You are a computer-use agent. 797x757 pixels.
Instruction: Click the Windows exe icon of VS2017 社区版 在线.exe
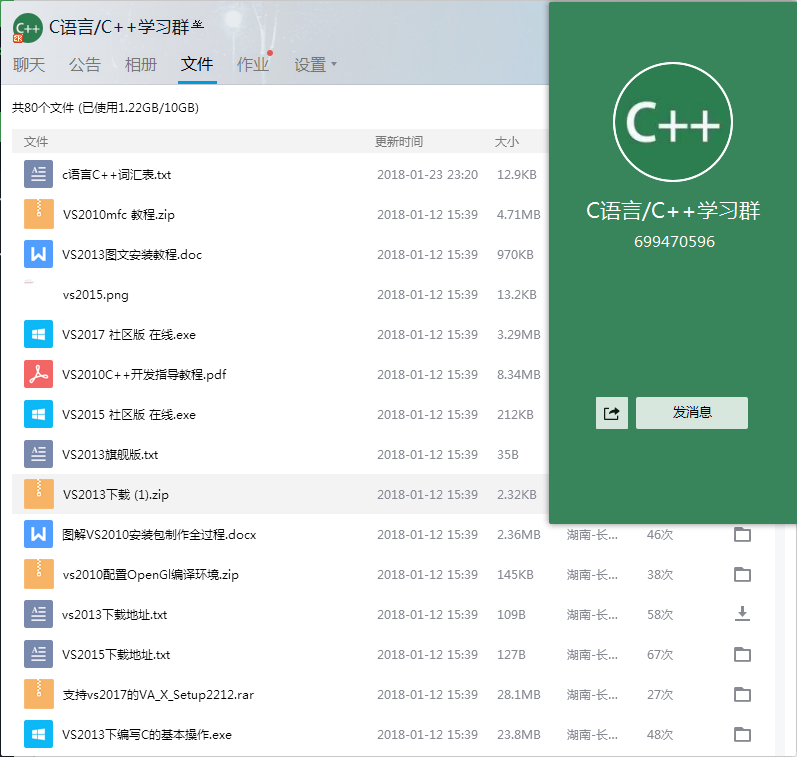[39, 335]
